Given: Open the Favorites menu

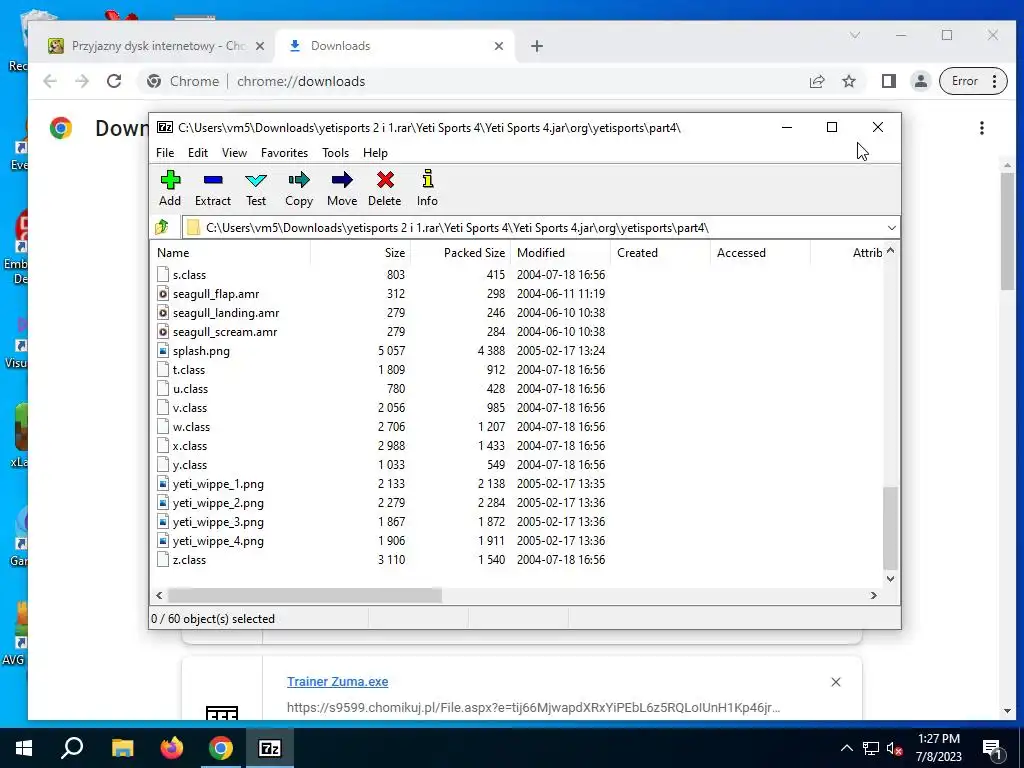Looking at the screenshot, I should click(x=284, y=153).
